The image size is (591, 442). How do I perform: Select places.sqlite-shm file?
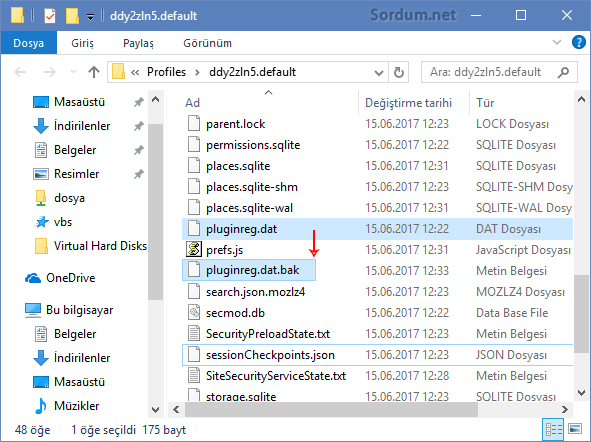click(x=252, y=187)
